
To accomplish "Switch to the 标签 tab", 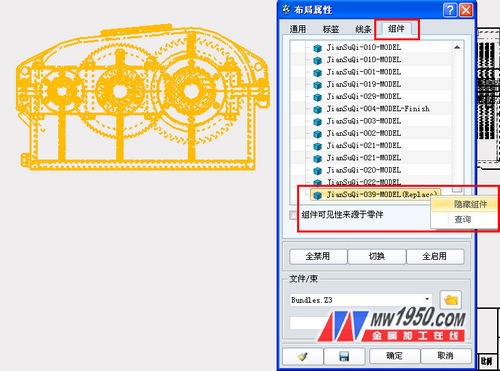I will [x=331, y=29].
